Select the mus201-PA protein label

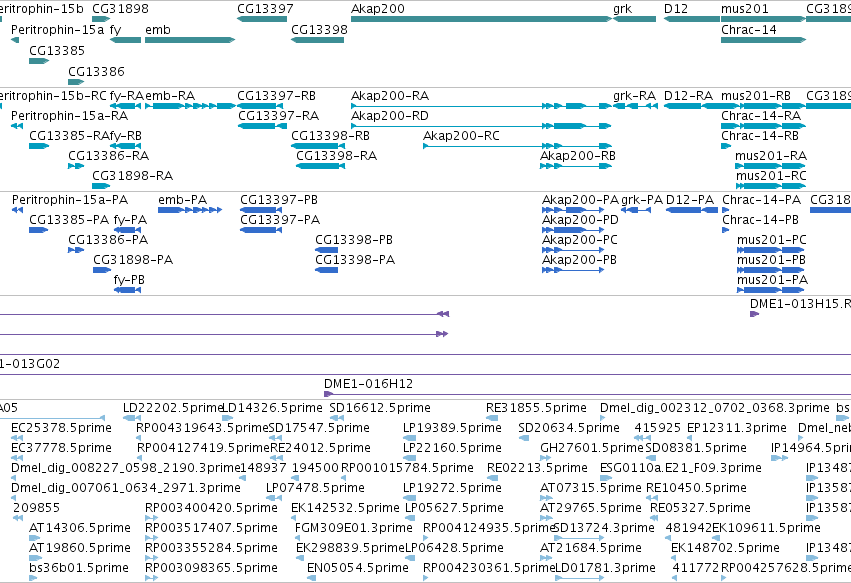pyautogui.click(x=772, y=281)
